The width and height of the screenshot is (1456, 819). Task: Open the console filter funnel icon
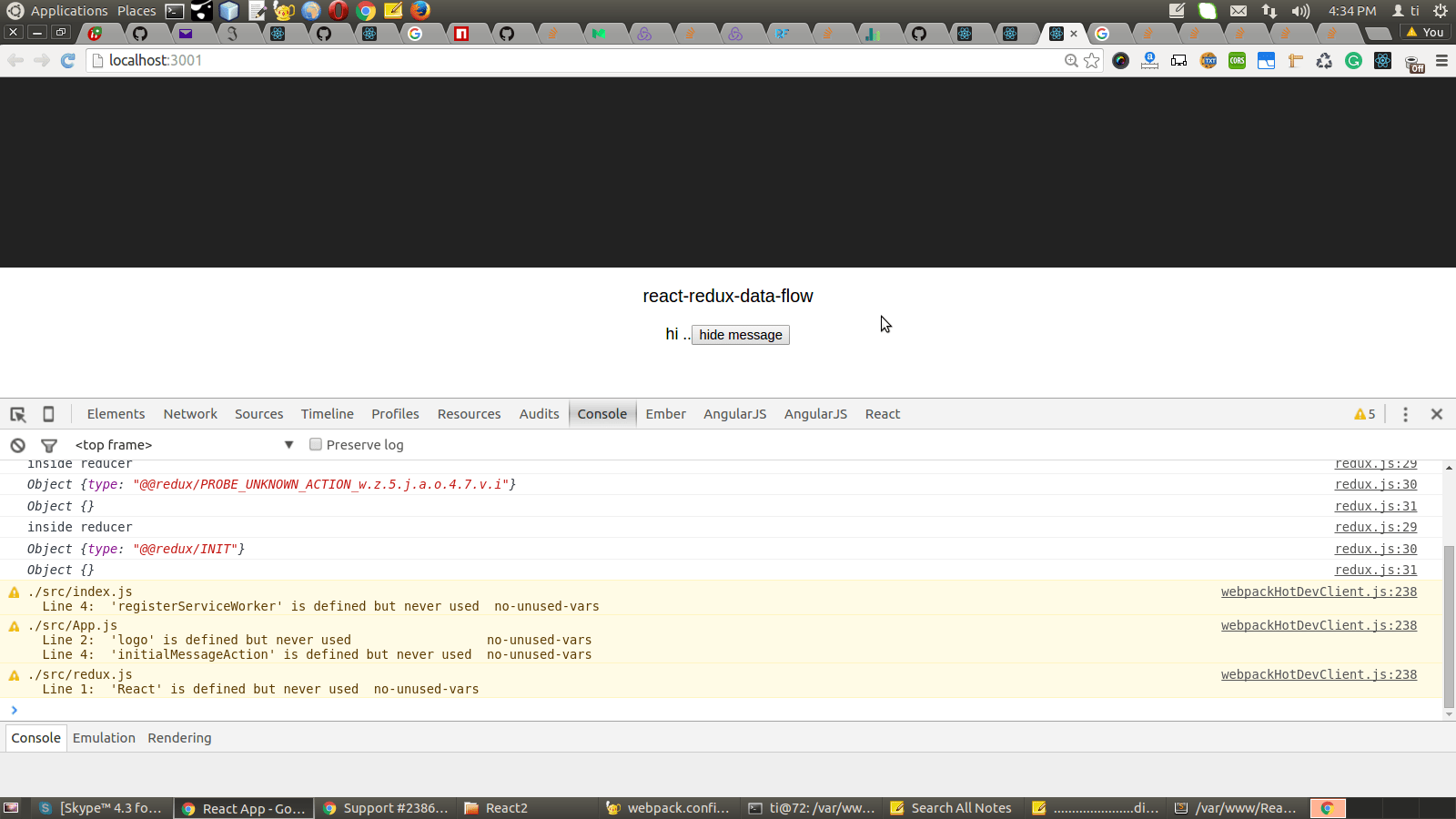click(x=49, y=445)
